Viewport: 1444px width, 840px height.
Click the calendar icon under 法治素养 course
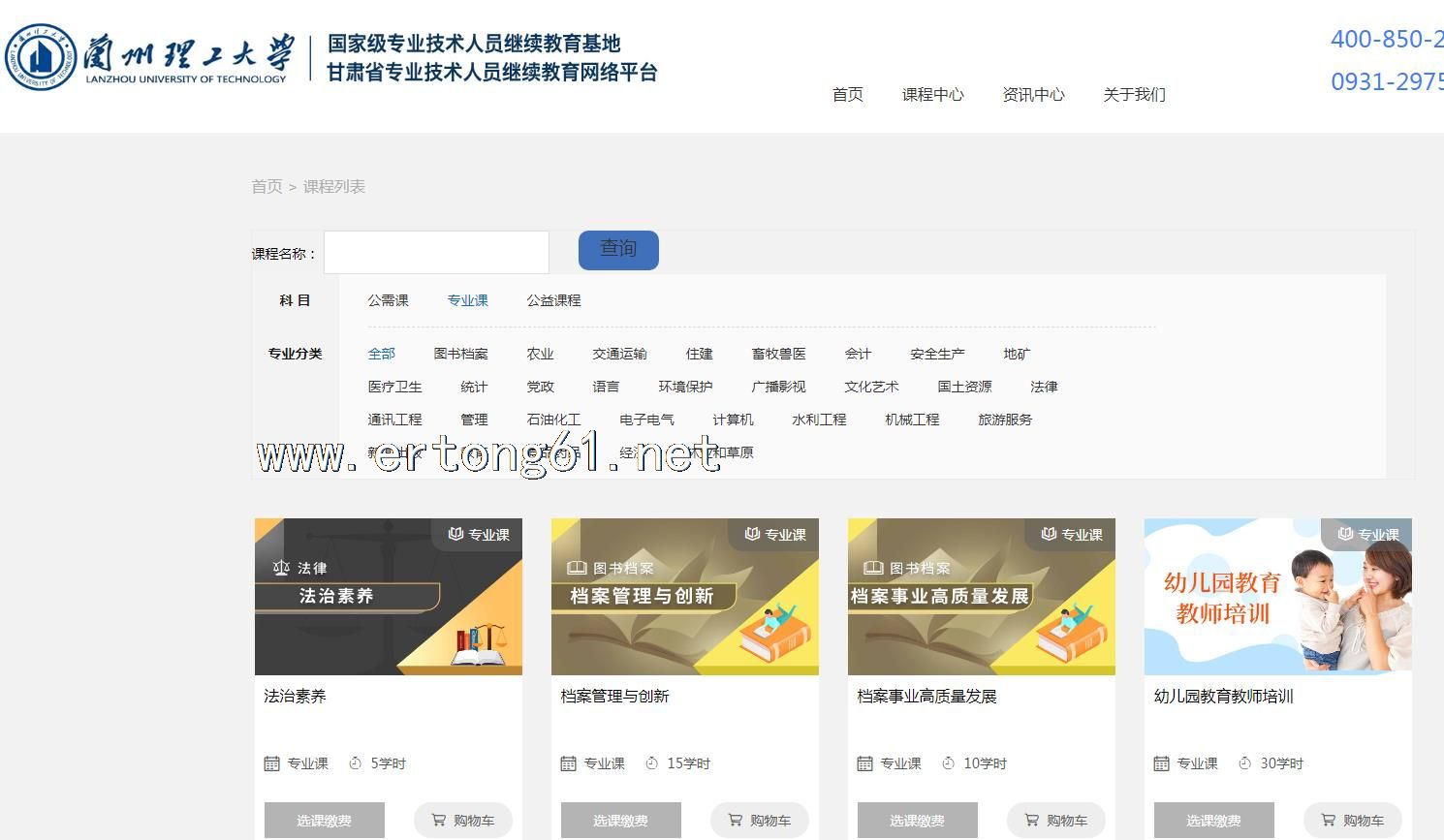(x=272, y=763)
